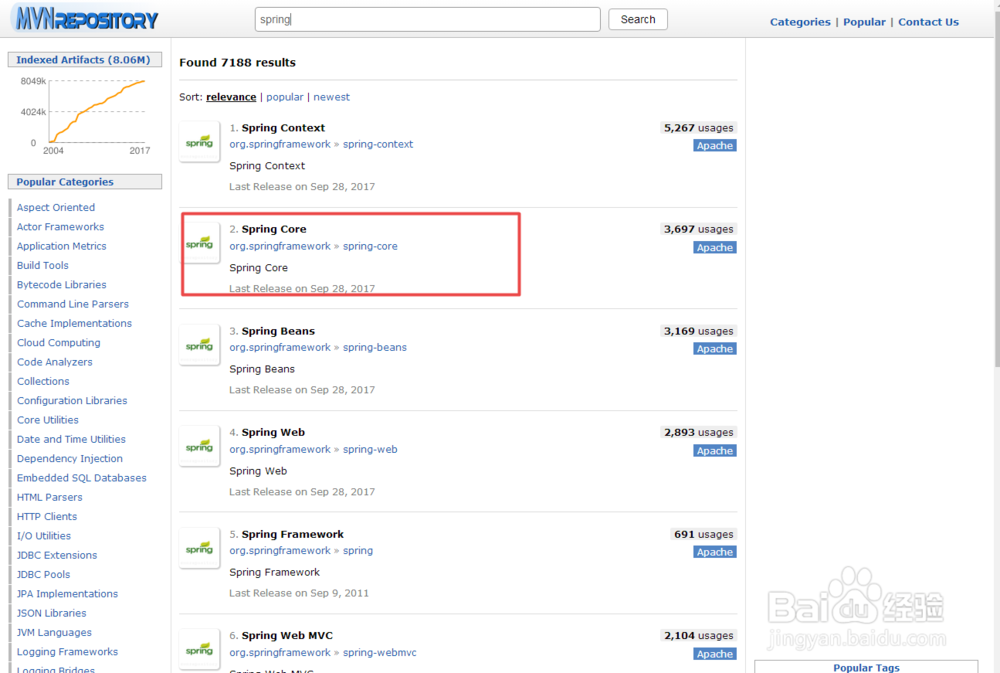Open the Application Metrics category

pyautogui.click(x=62, y=246)
